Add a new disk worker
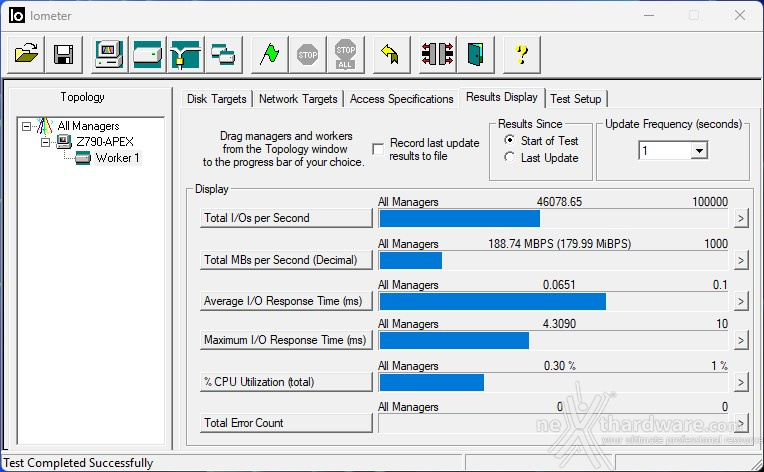This screenshot has width=764, height=472. (147, 54)
